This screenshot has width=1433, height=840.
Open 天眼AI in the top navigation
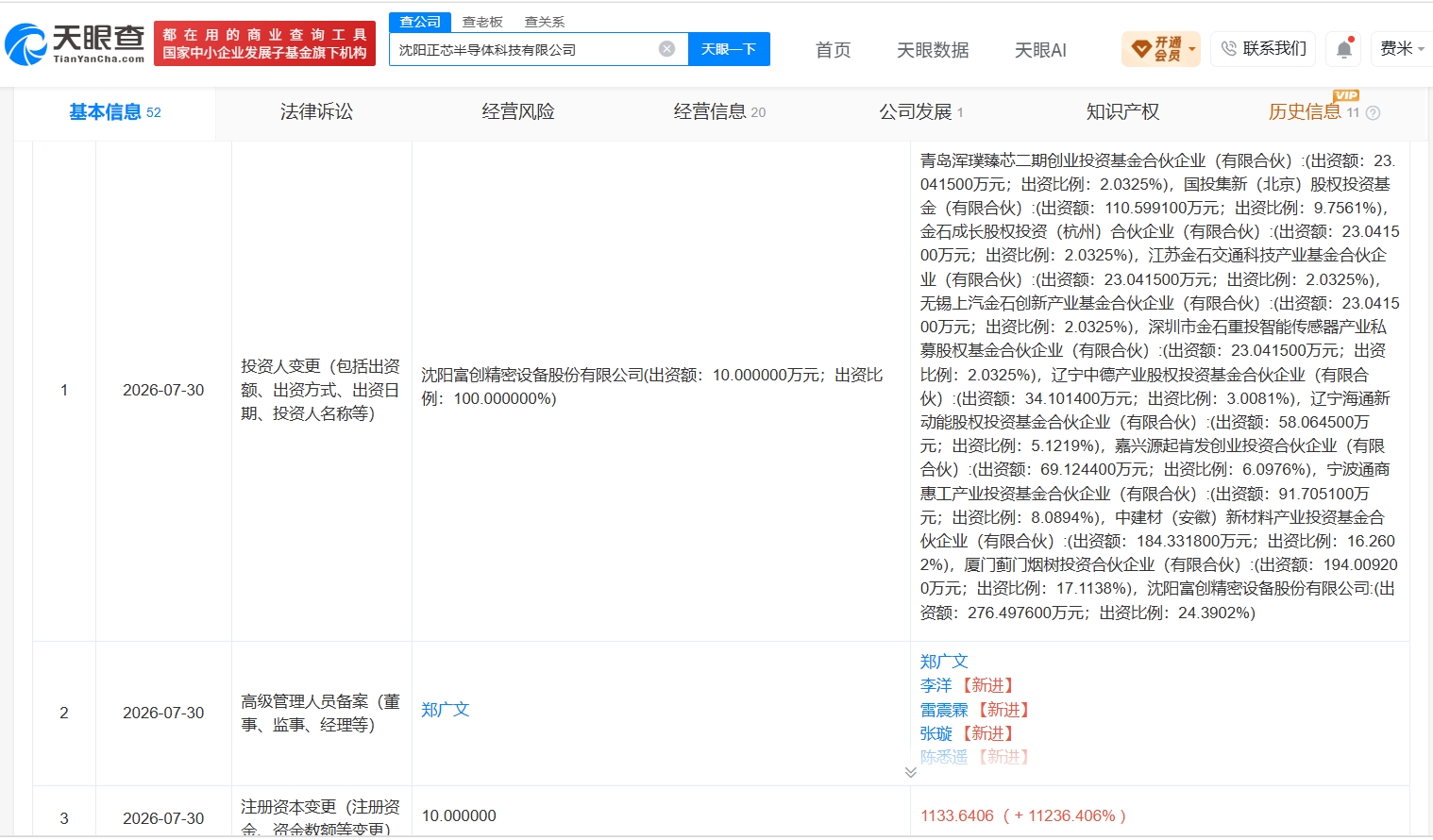1040,50
